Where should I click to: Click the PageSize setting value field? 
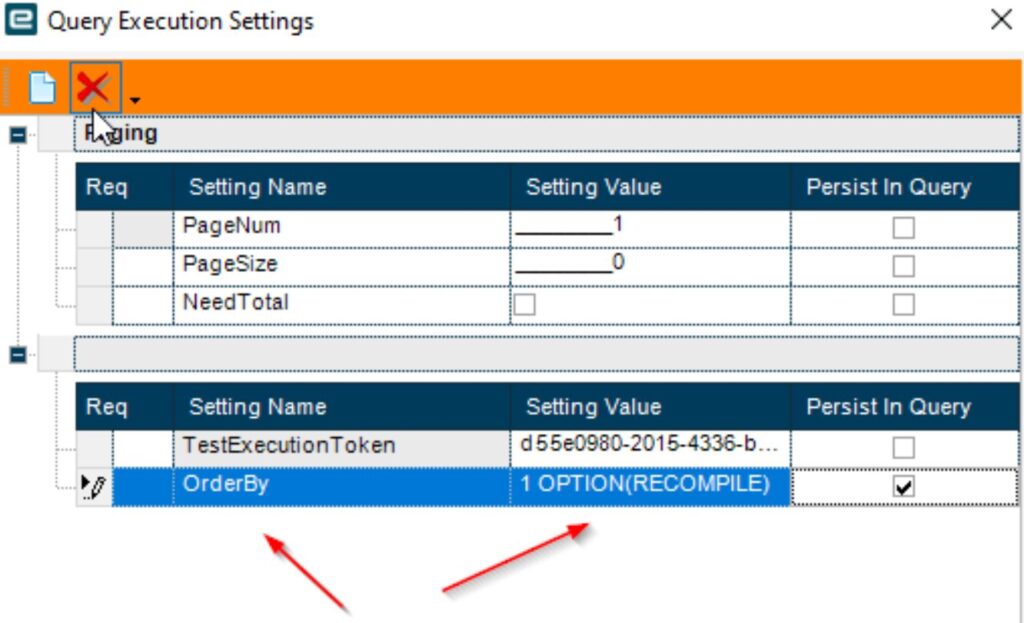[x=650, y=266]
